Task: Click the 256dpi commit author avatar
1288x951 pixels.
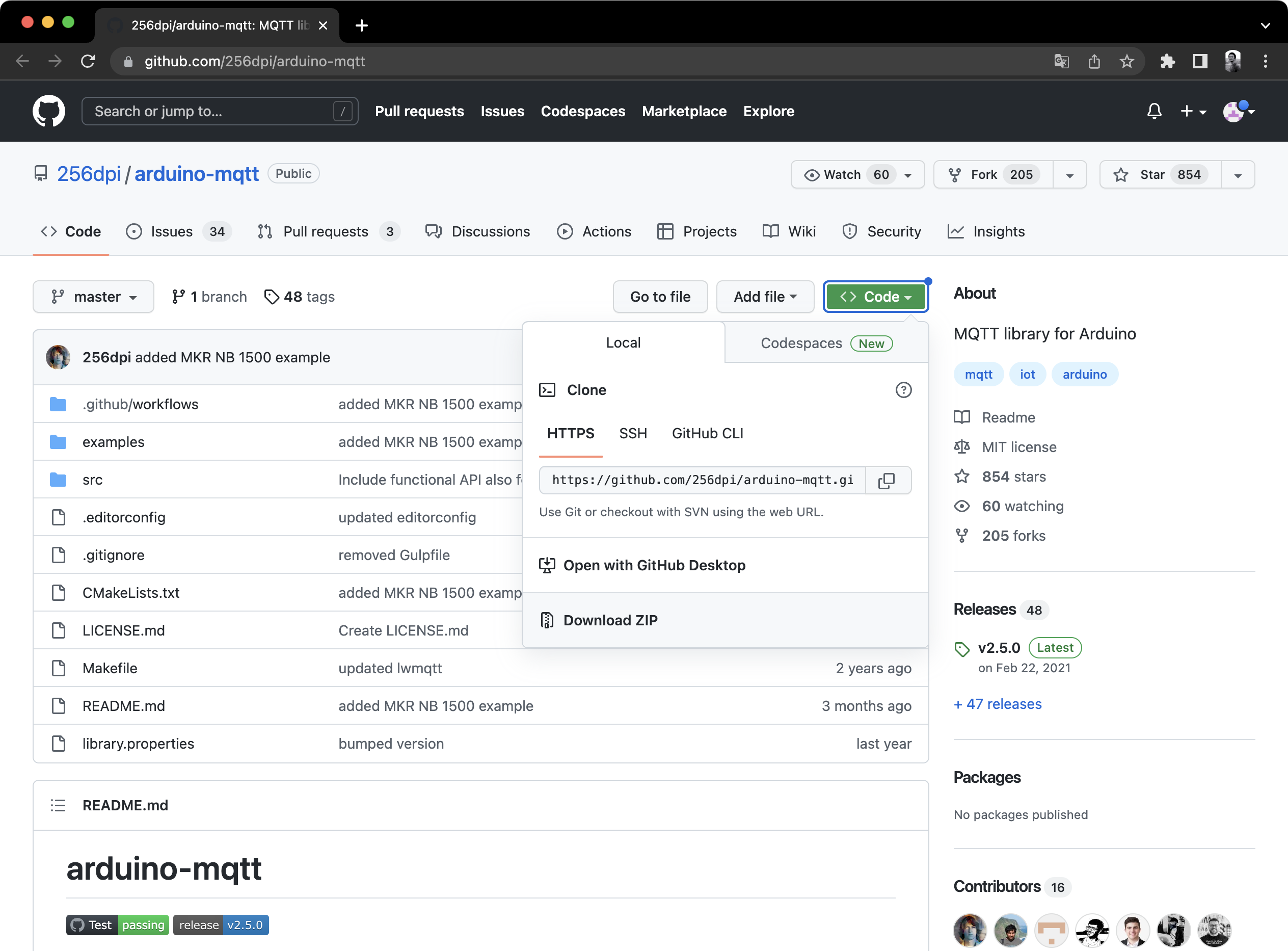Action: (58, 357)
